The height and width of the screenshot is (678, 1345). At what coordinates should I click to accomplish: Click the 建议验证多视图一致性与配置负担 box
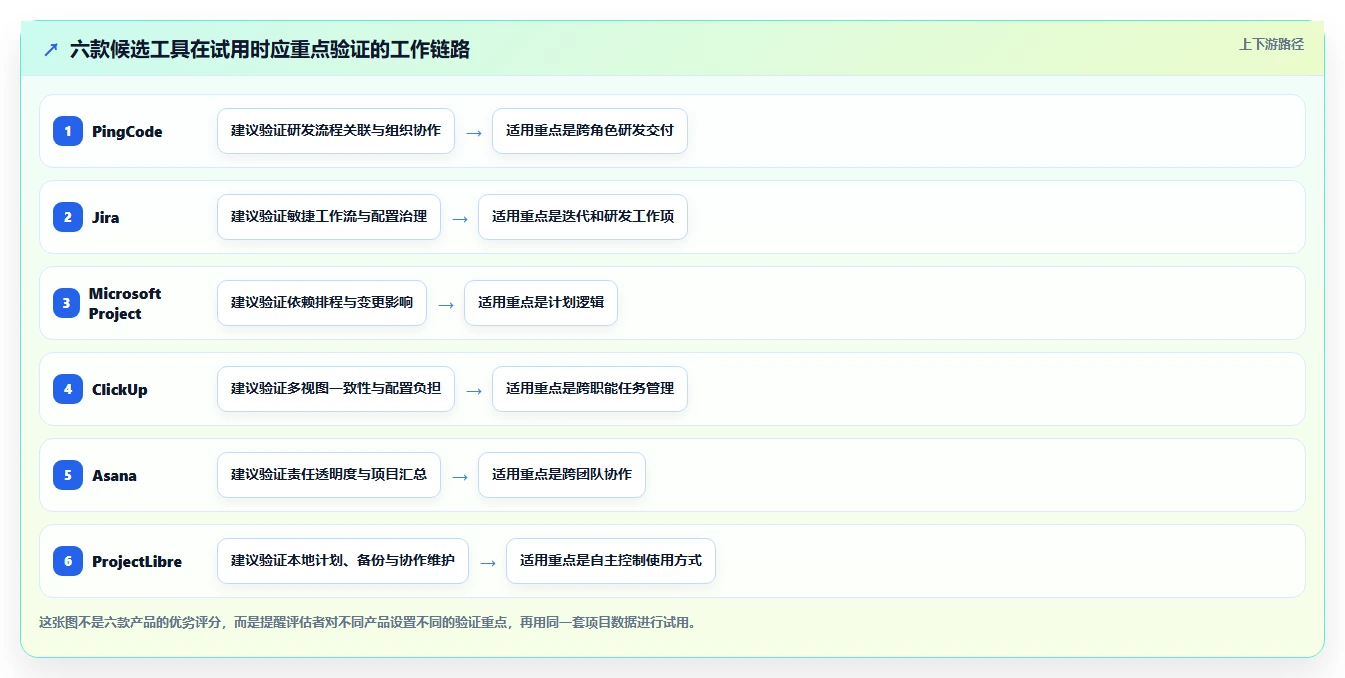[336, 389]
